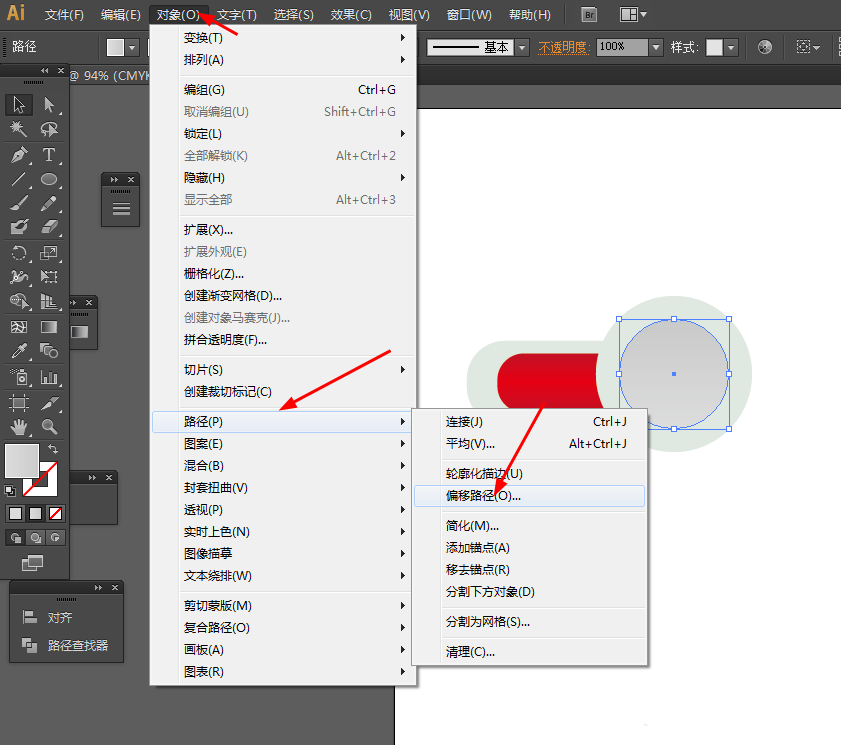Viewport: 841px width, 745px height.
Task: Select 路径(P) in Object menu
Action: click(281, 422)
